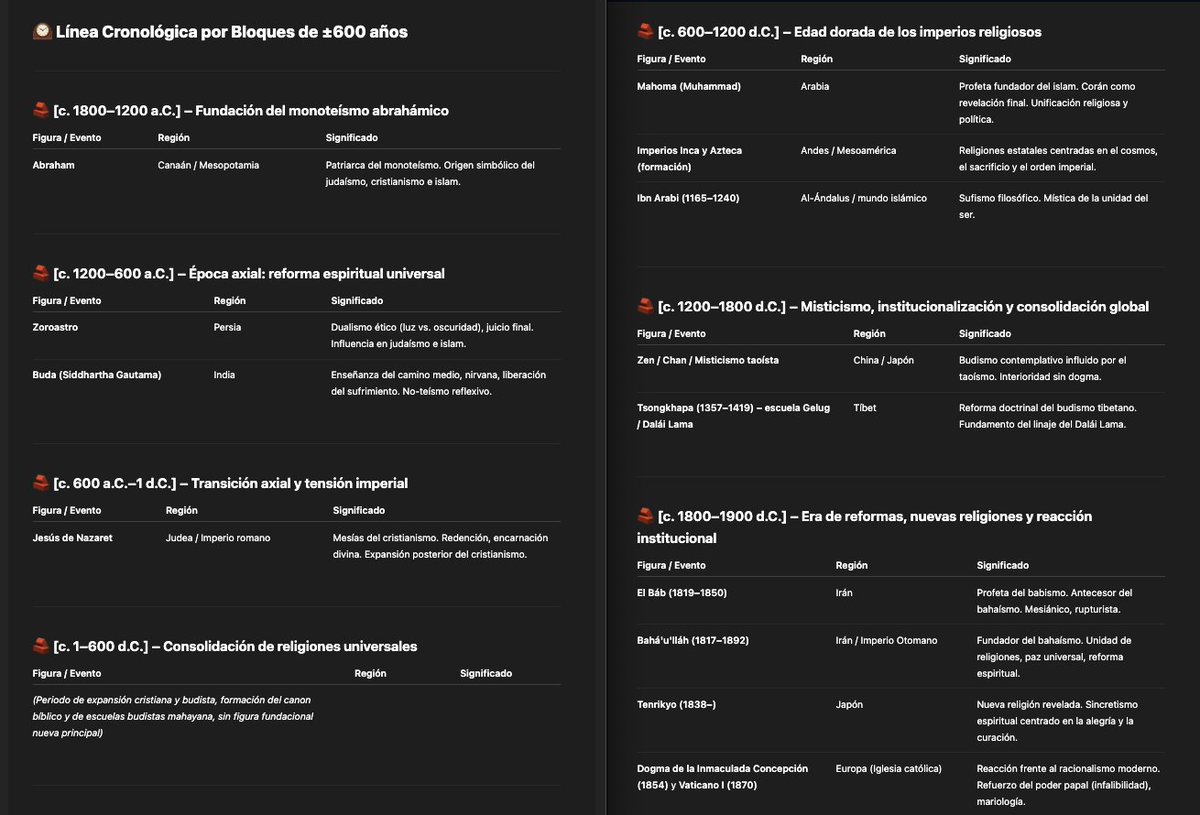Click the Ibn Arabi (1165–1240) entry

[688, 198]
